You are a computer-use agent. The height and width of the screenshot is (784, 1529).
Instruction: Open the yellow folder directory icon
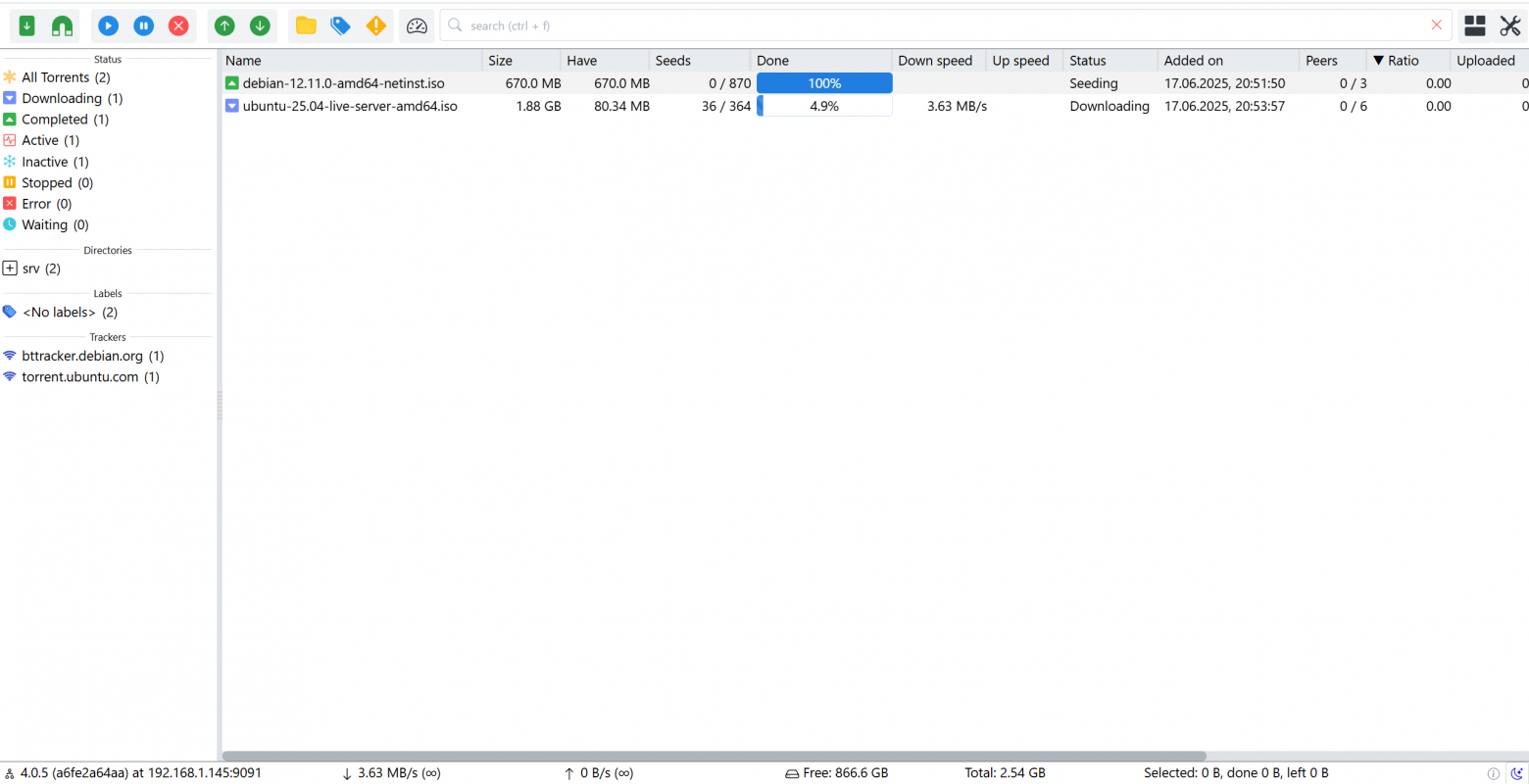pyautogui.click(x=306, y=26)
